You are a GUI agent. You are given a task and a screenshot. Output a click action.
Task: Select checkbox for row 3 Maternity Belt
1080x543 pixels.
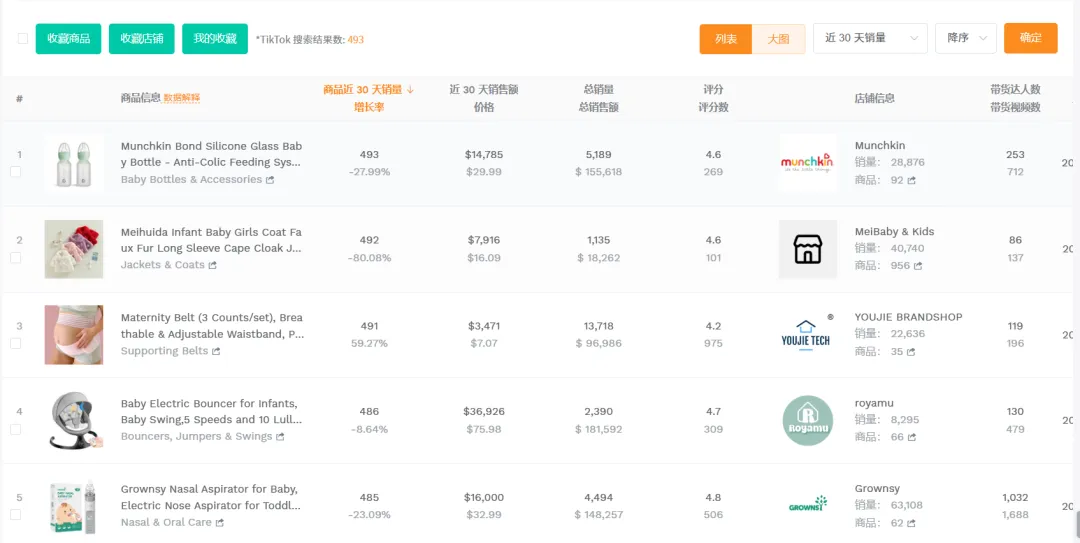click(15, 343)
